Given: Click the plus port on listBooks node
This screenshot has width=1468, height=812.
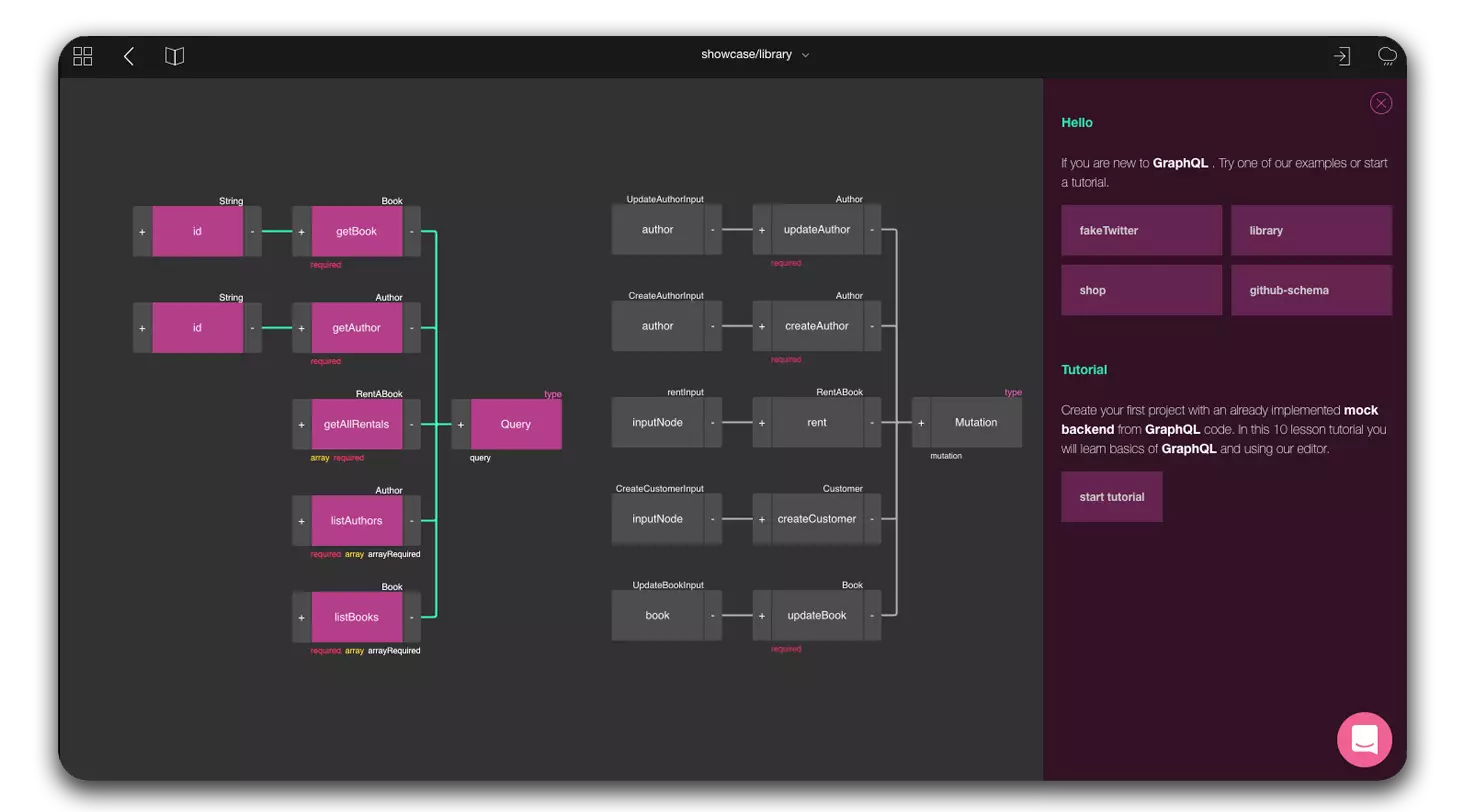Looking at the screenshot, I should click(302, 617).
